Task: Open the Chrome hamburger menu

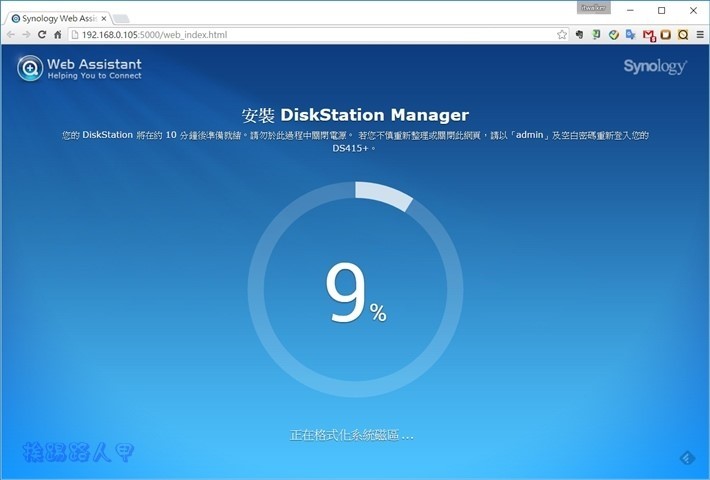Action: point(699,34)
